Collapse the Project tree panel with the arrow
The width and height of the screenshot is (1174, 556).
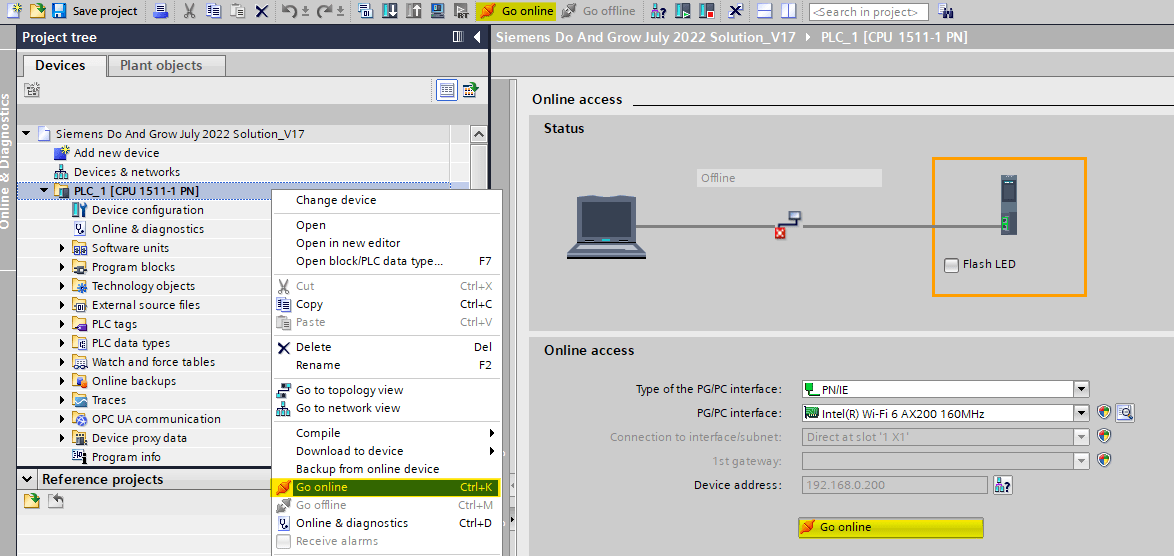click(477, 37)
